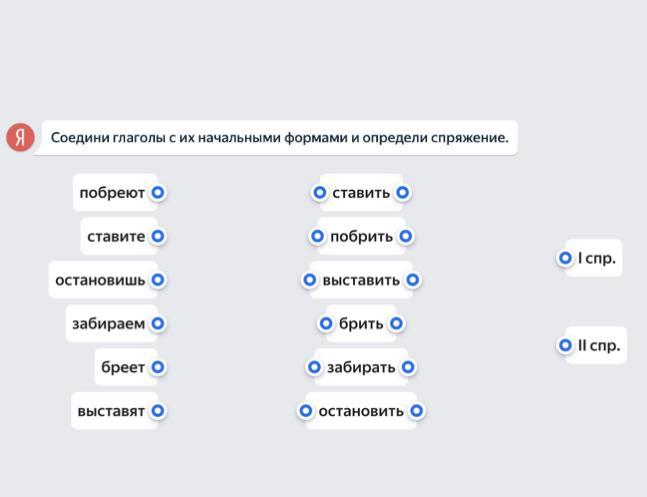Screen dimensions: 647x497
Task: Select the left connector dot of забирать
Action: pos(314,368)
